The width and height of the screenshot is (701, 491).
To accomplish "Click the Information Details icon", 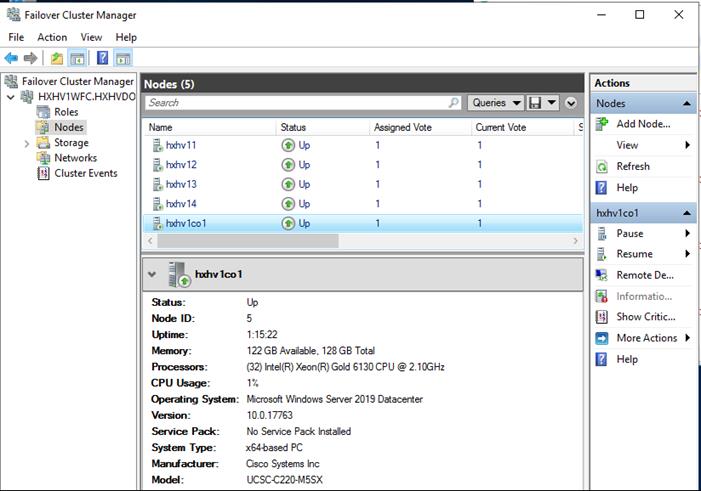I will 602,296.
